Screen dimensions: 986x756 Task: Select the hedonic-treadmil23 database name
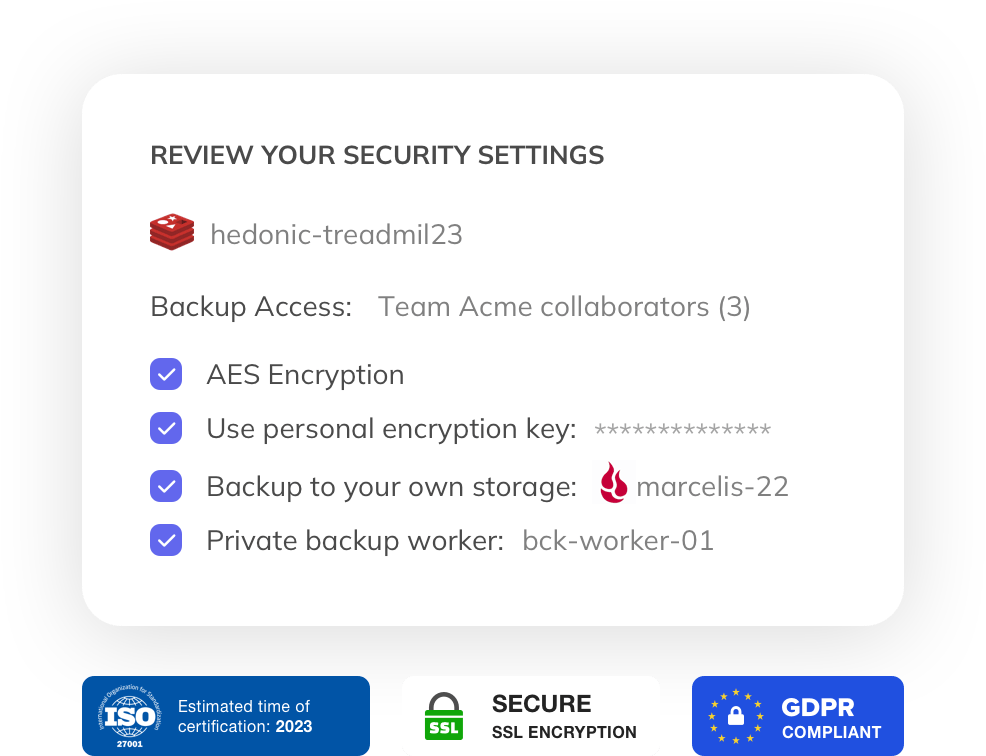click(x=336, y=234)
